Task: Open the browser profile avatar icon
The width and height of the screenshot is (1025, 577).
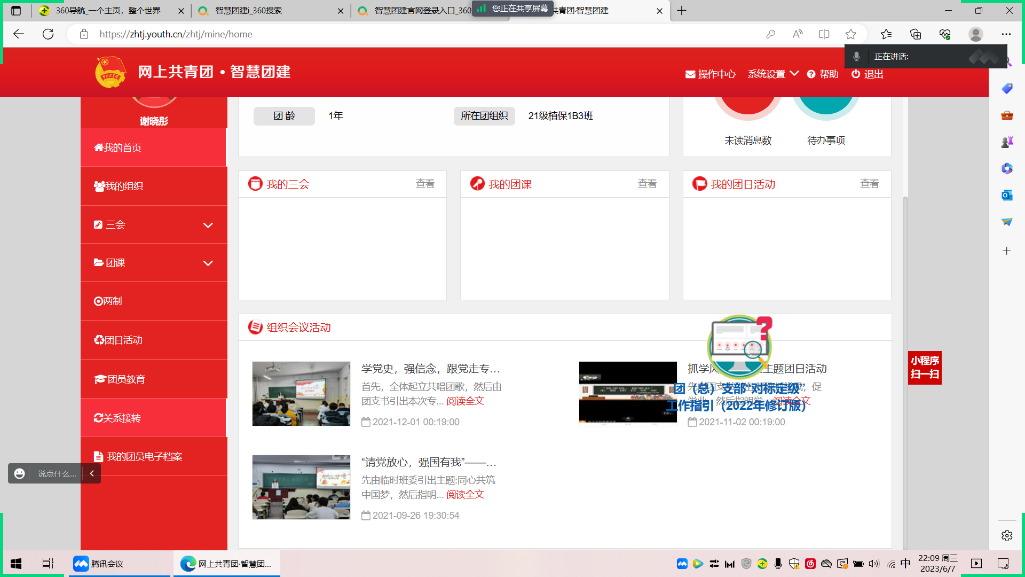Action: pos(975,34)
